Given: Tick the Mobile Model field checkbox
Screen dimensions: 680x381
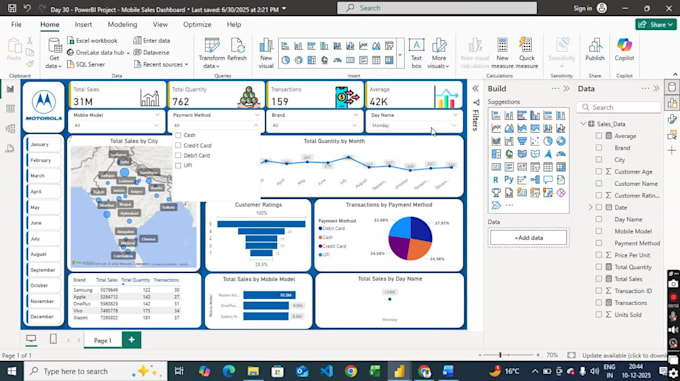Looking at the screenshot, I should click(x=598, y=231).
